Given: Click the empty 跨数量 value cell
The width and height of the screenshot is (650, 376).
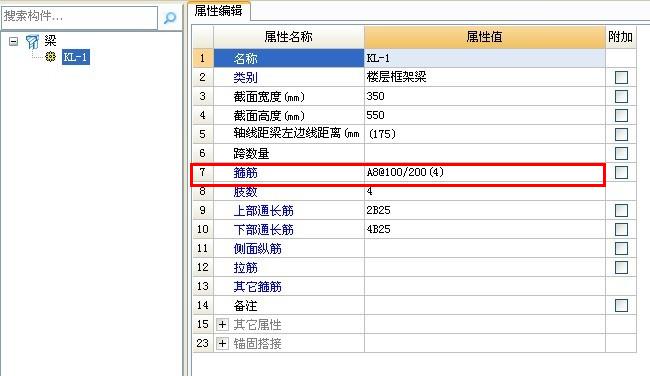Looking at the screenshot, I should tap(485, 153).
